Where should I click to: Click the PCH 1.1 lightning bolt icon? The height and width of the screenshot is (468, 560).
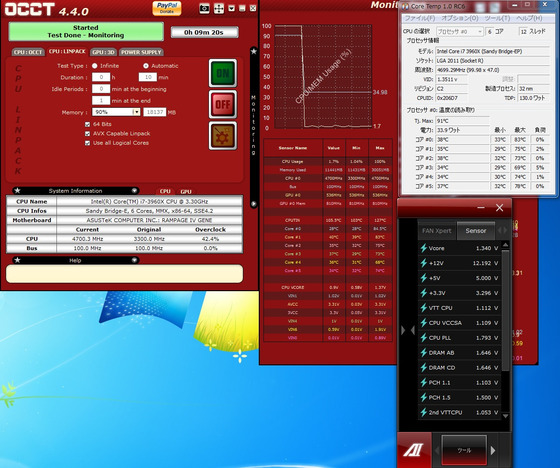click(424, 382)
